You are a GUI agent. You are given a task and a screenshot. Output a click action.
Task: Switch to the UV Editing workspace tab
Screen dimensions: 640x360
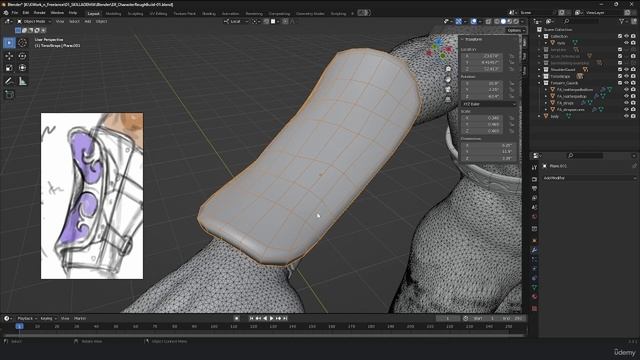(x=158, y=13)
